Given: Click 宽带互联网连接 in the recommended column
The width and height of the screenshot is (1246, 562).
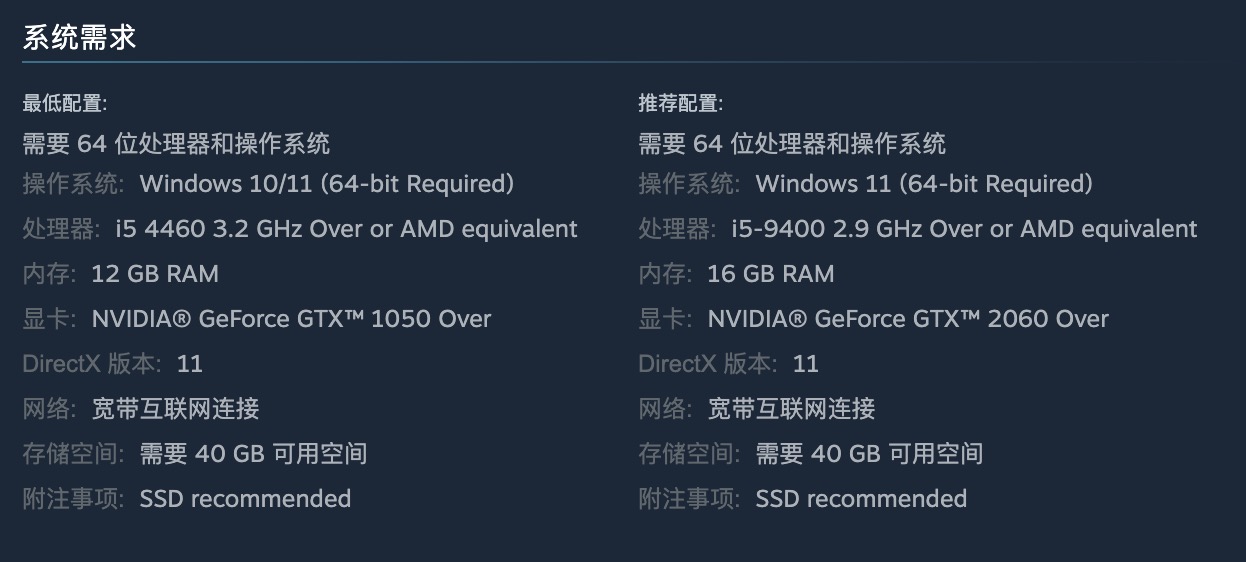Looking at the screenshot, I should click(791, 409).
